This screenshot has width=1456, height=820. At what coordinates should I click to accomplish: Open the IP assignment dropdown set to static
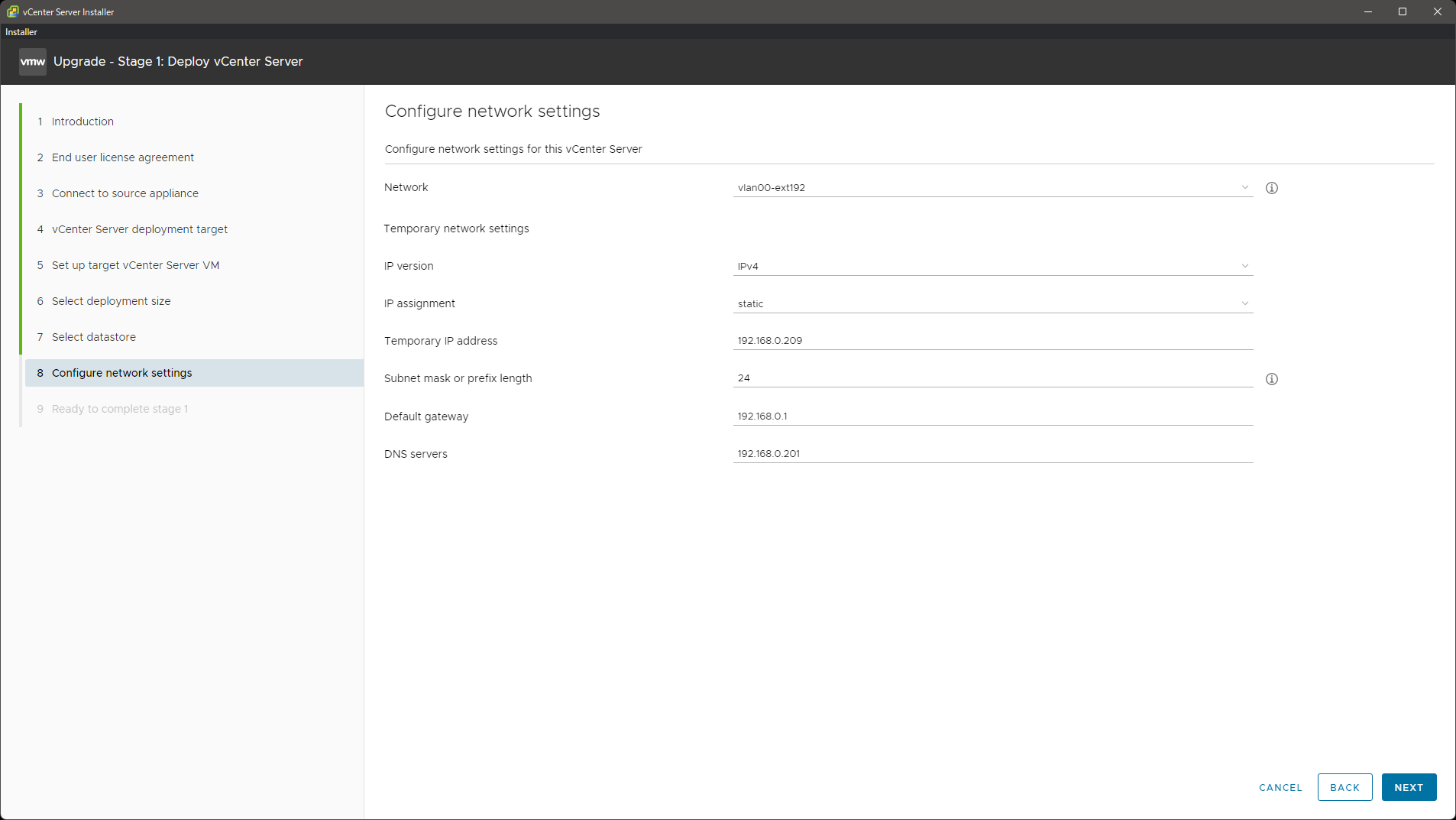pos(992,304)
